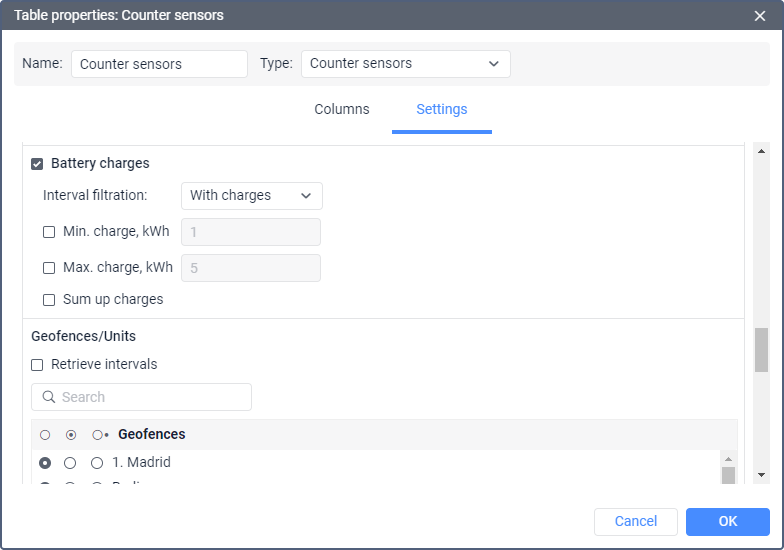The height and width of the screenshot is (550, 784).
Task: Enable Min. charge, kWh checkbox
Action: [49, 232]
